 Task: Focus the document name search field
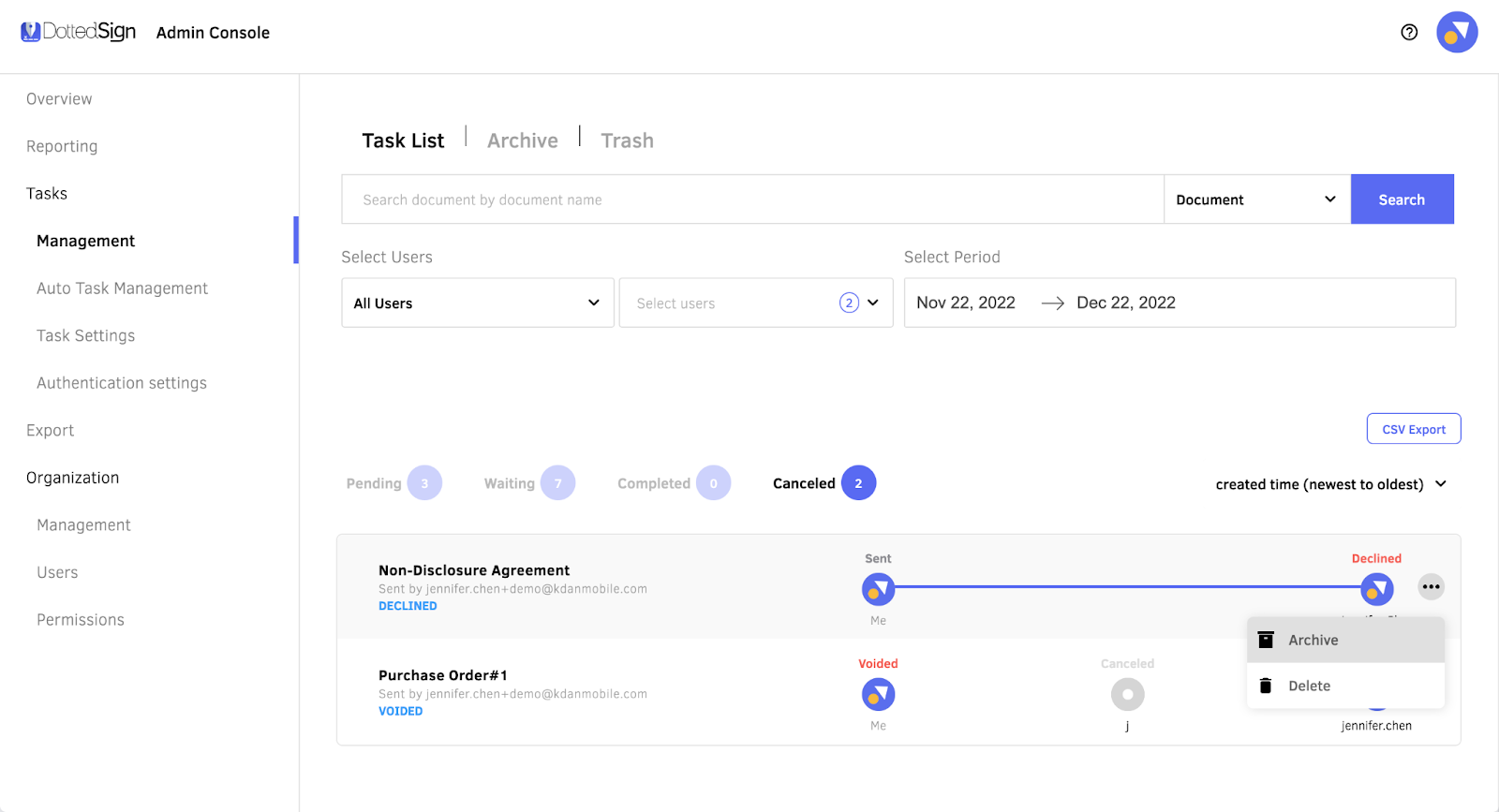tap(751, 199)
